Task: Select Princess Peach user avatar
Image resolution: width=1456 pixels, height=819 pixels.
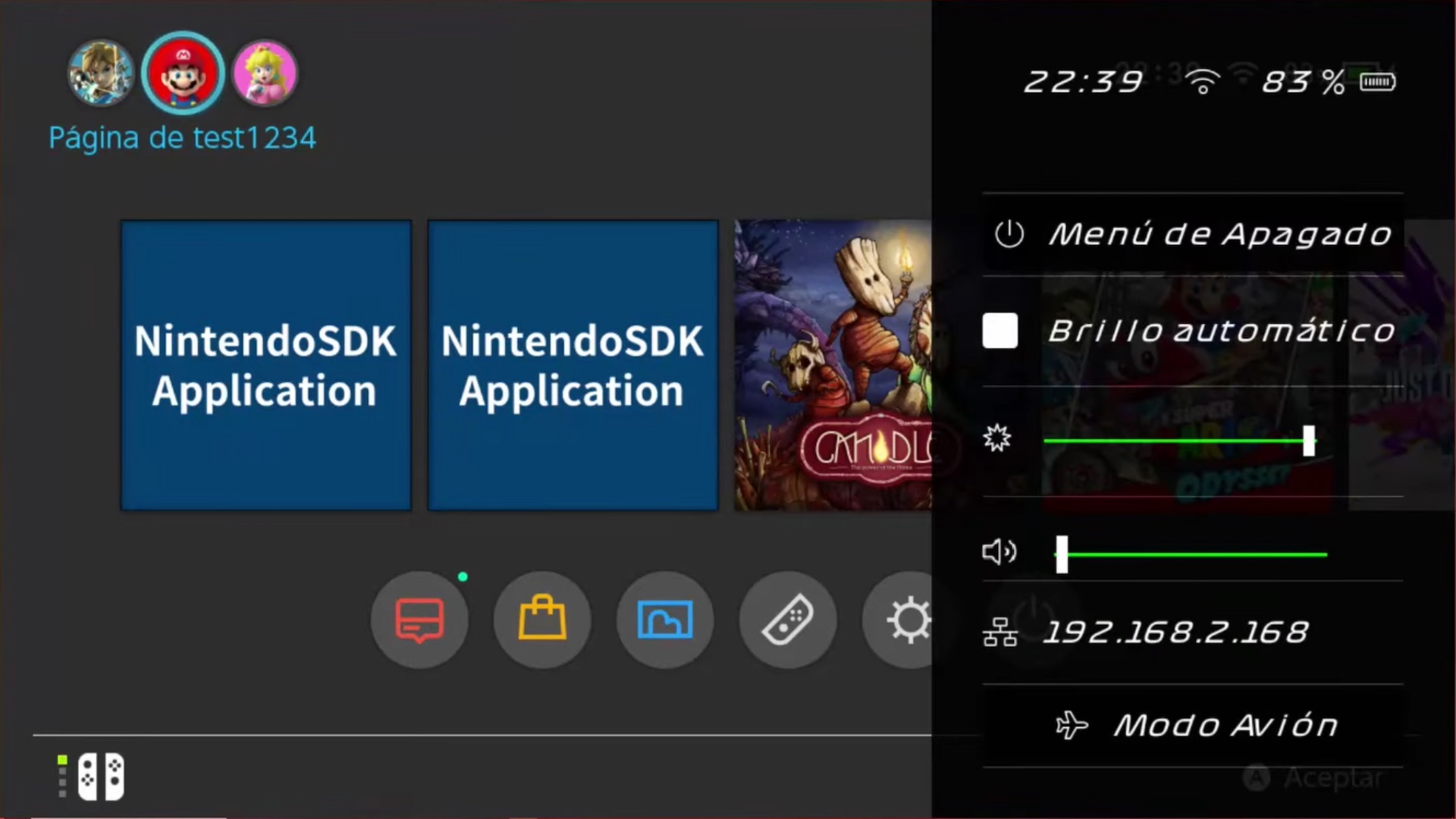Action: tap(265, 74)
